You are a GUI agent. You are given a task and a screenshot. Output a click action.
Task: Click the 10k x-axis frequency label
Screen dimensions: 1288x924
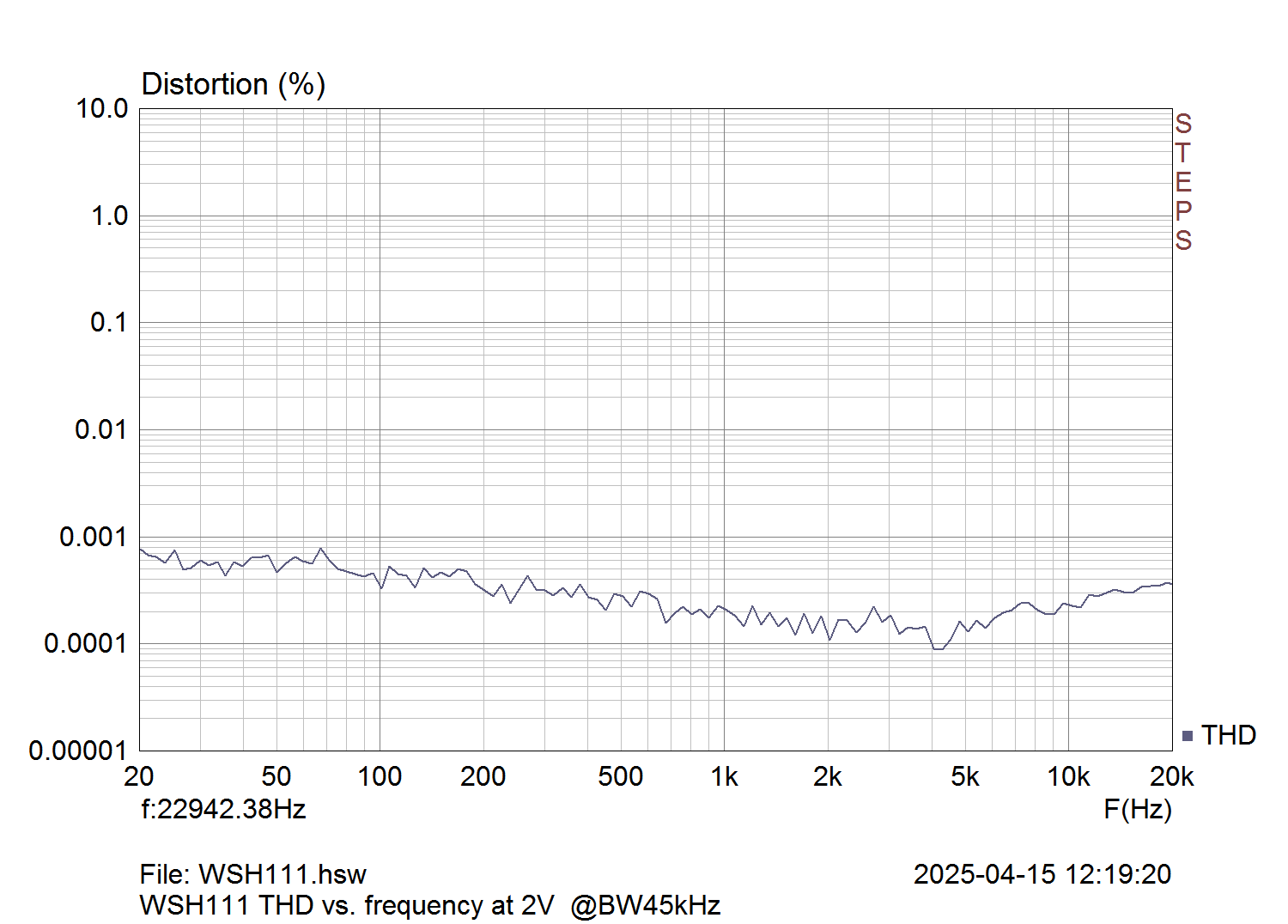(x=1068, y=776)
